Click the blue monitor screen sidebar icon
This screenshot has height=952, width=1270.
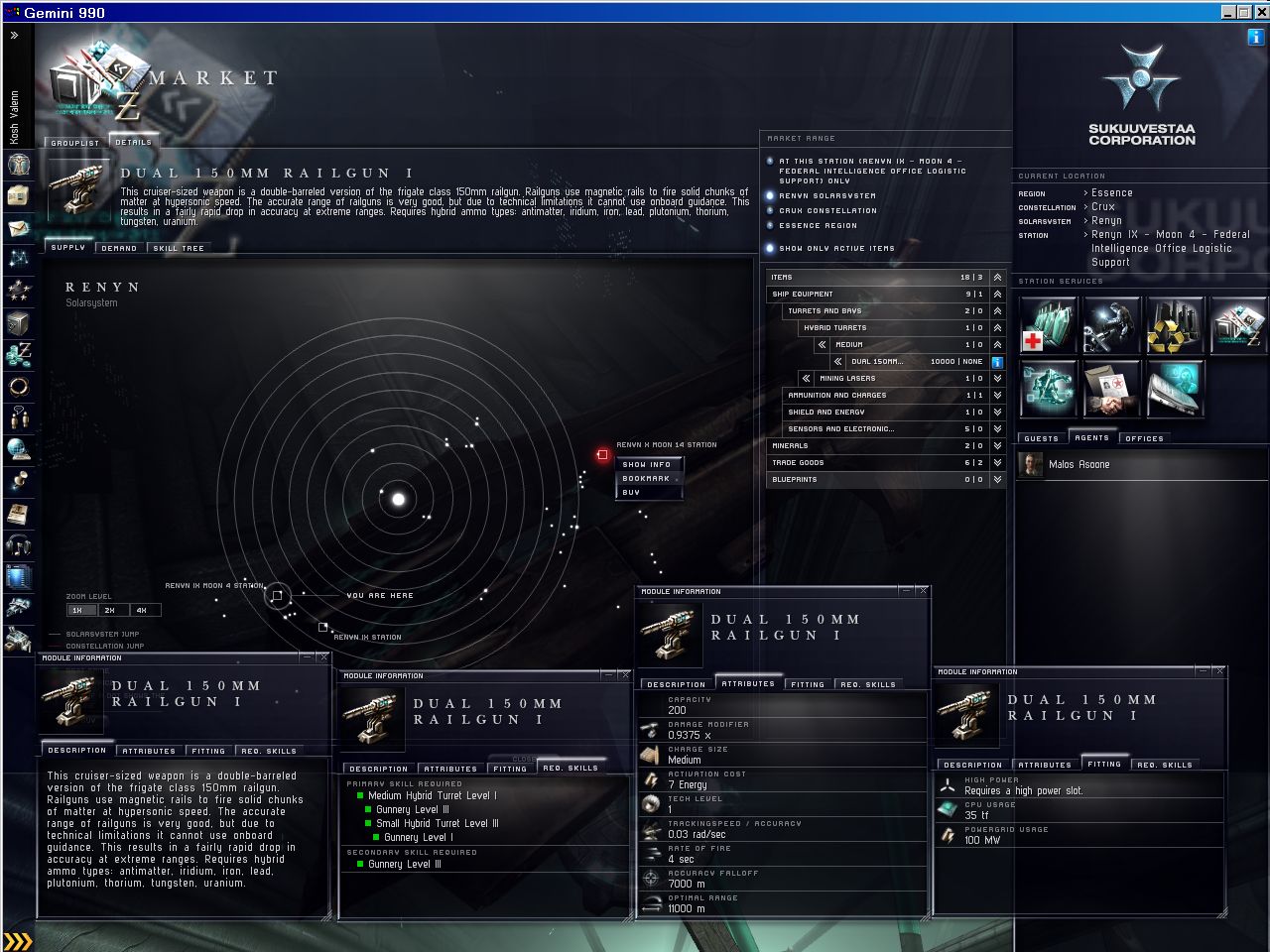pos(18,577)
